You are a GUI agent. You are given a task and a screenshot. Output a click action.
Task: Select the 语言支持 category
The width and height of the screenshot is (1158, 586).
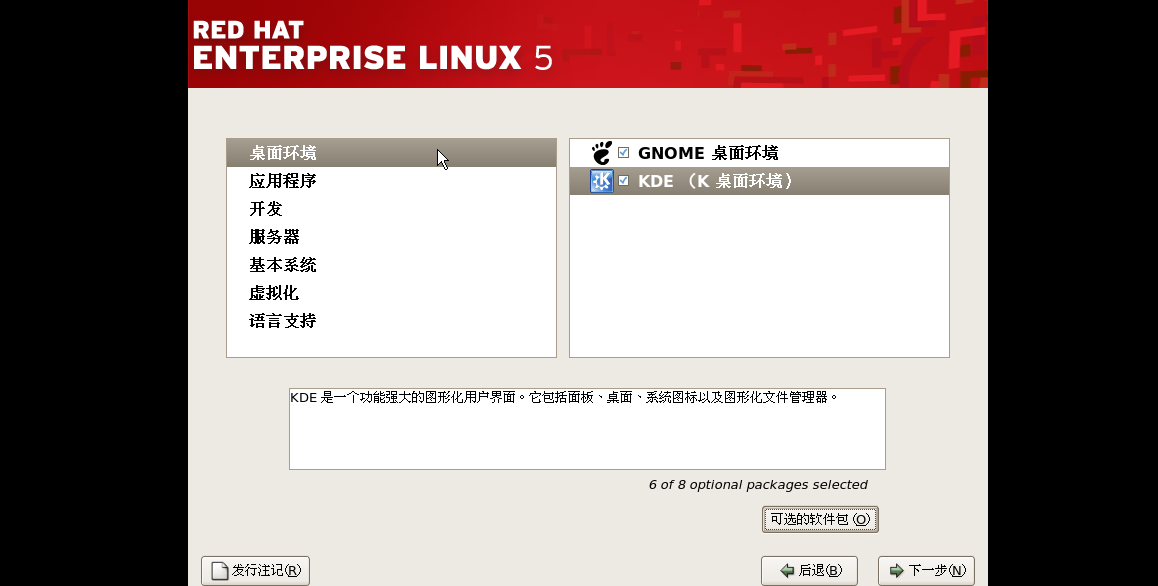pyautogui.click(x=283, y=320)
